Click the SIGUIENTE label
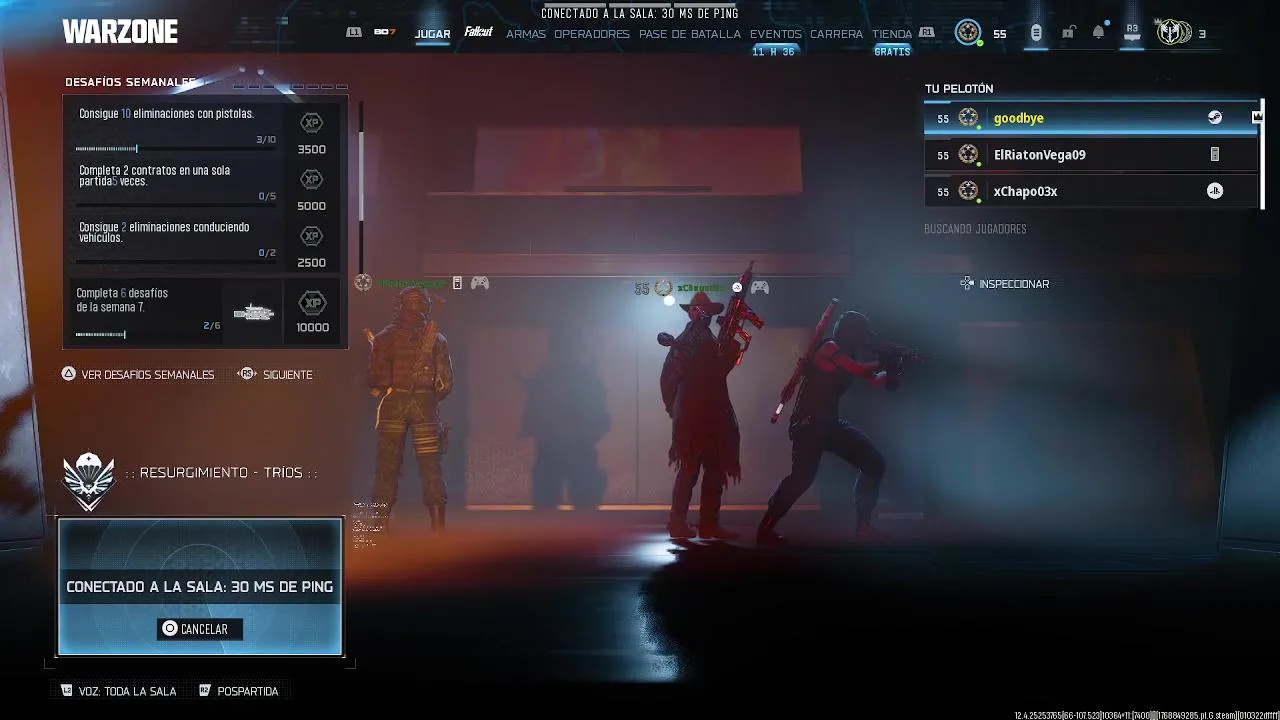The width and height of the screenshot is (1280, 720). [x=288, y=375]
